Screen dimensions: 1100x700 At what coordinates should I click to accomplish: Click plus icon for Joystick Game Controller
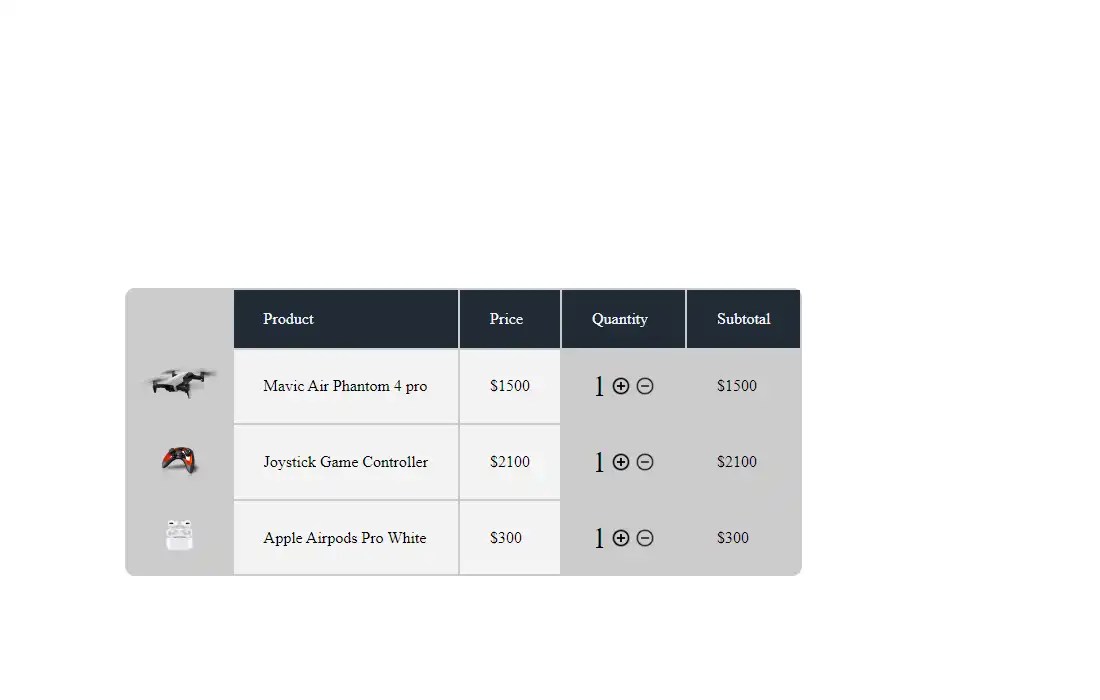(x=621, y=462)
